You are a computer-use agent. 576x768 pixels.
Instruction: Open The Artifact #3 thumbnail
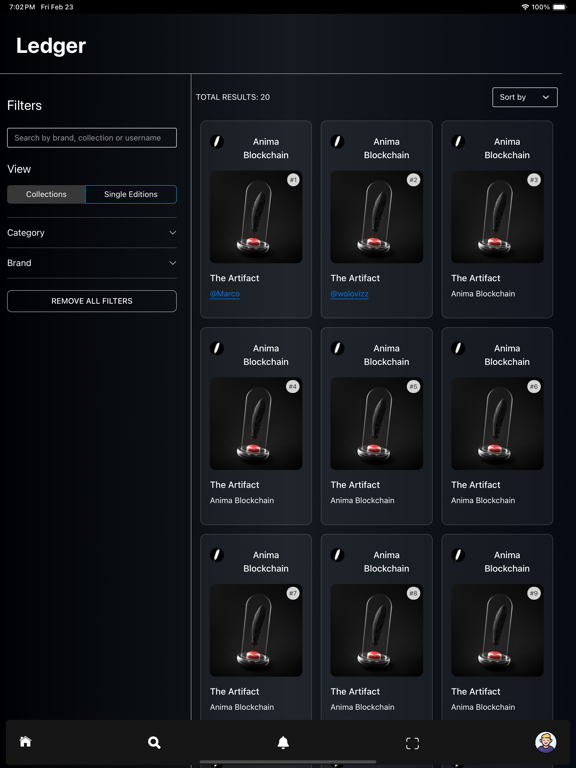497,217
